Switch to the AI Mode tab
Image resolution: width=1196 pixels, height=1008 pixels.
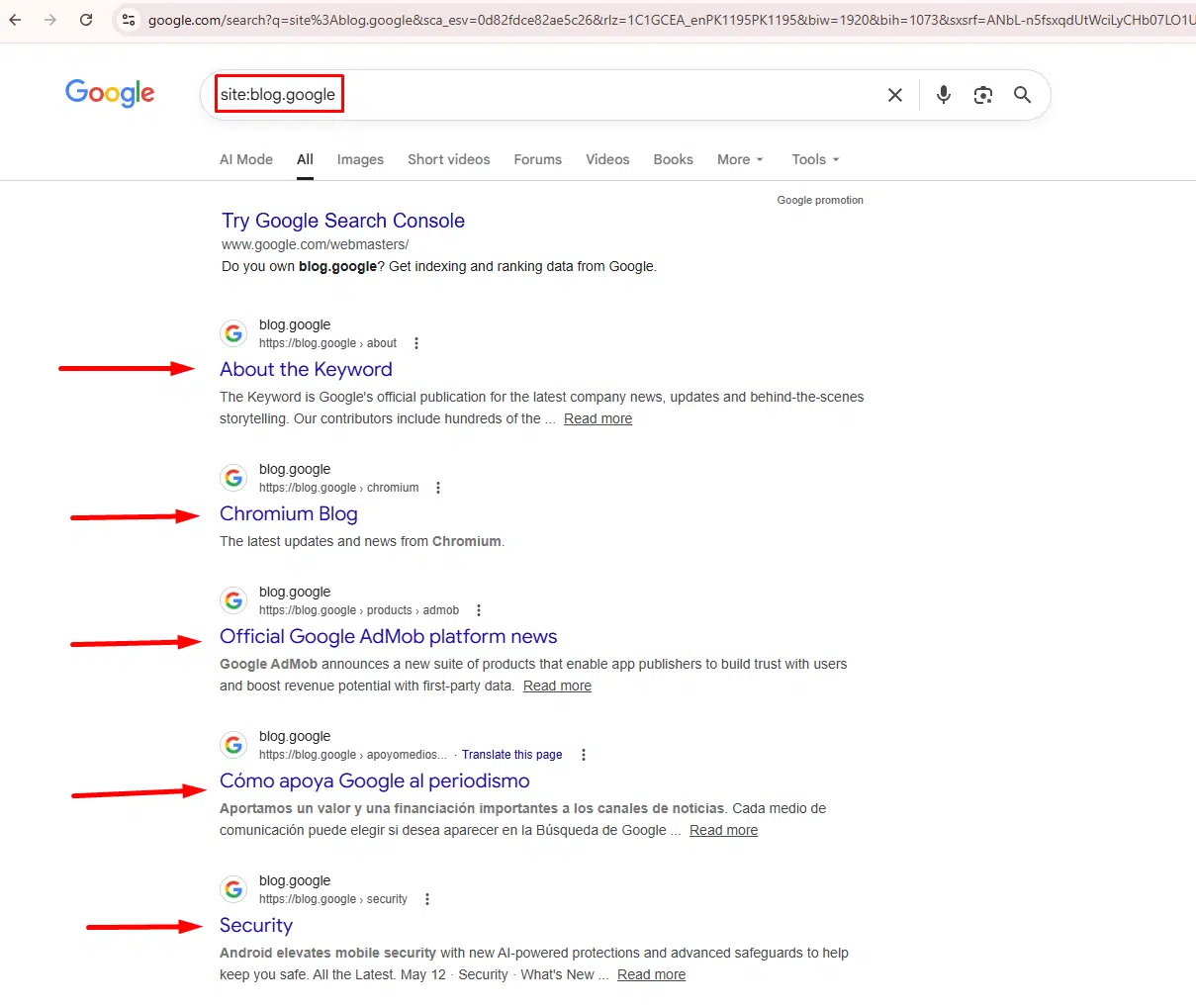tap(246, 159)
